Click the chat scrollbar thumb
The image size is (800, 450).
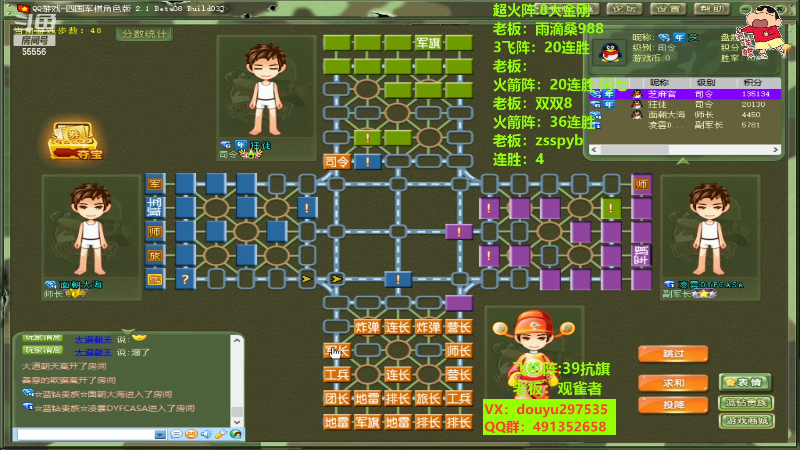pyautogui.click(x=237, y=411)
